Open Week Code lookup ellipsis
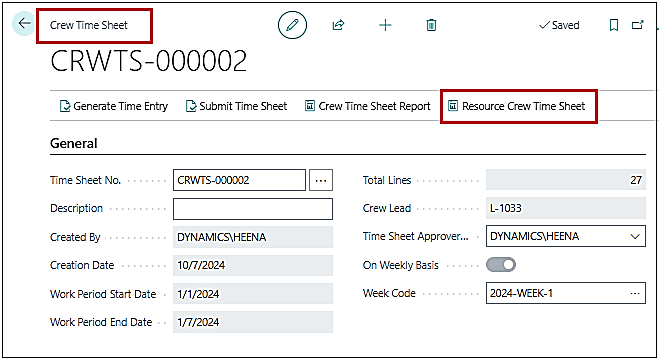This screenshot has width=659, height=360. [x=635, y=293]
